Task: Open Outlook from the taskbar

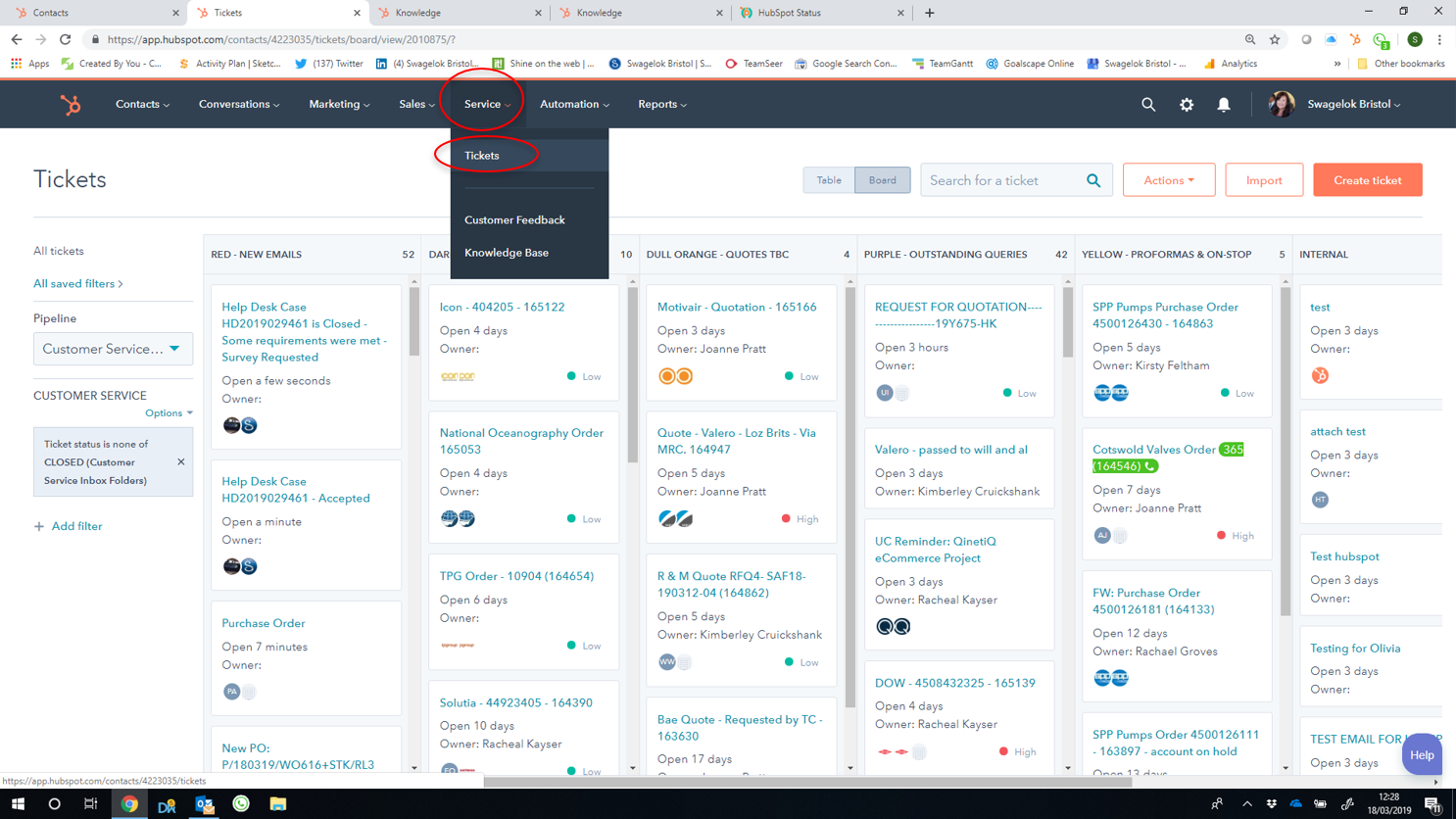Action: point(204,804)
